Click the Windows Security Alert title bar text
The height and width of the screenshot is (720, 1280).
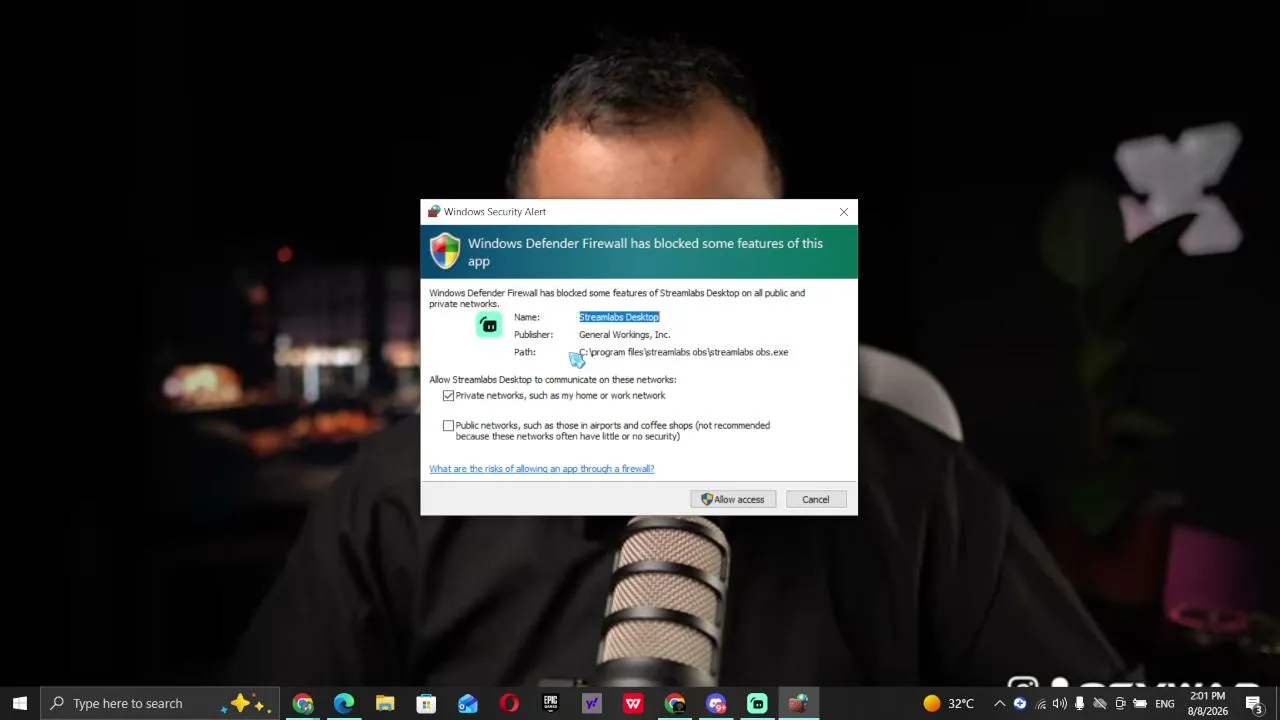pyautogui.click(x=495, y=212)
